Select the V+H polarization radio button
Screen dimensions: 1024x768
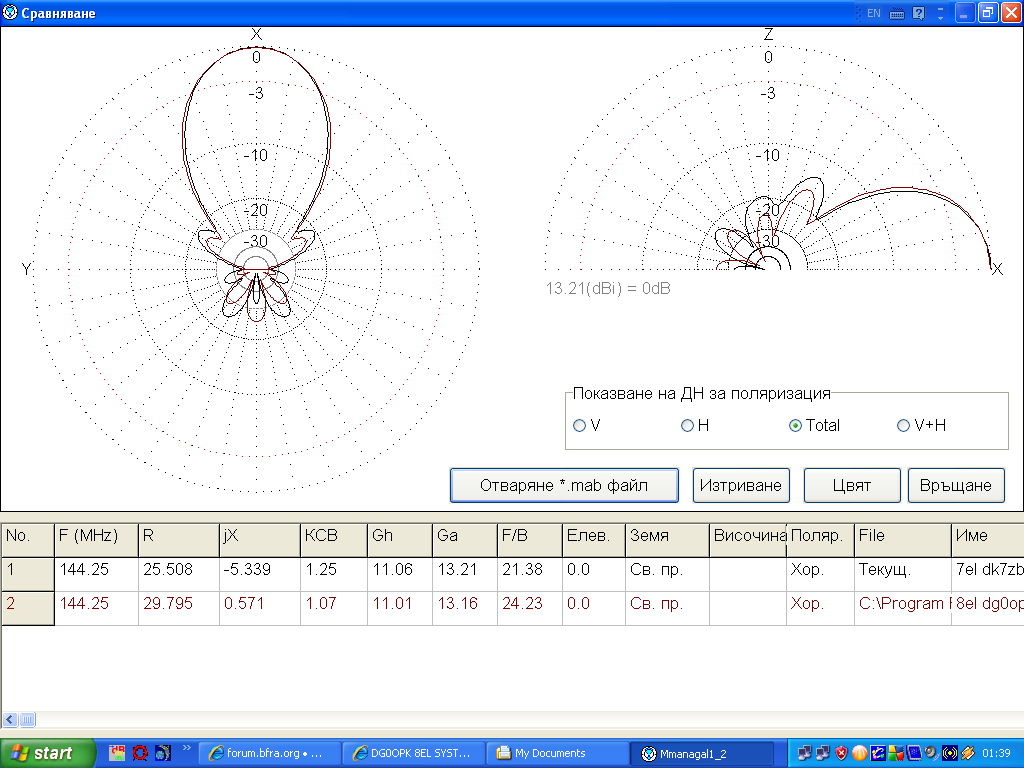904,425
